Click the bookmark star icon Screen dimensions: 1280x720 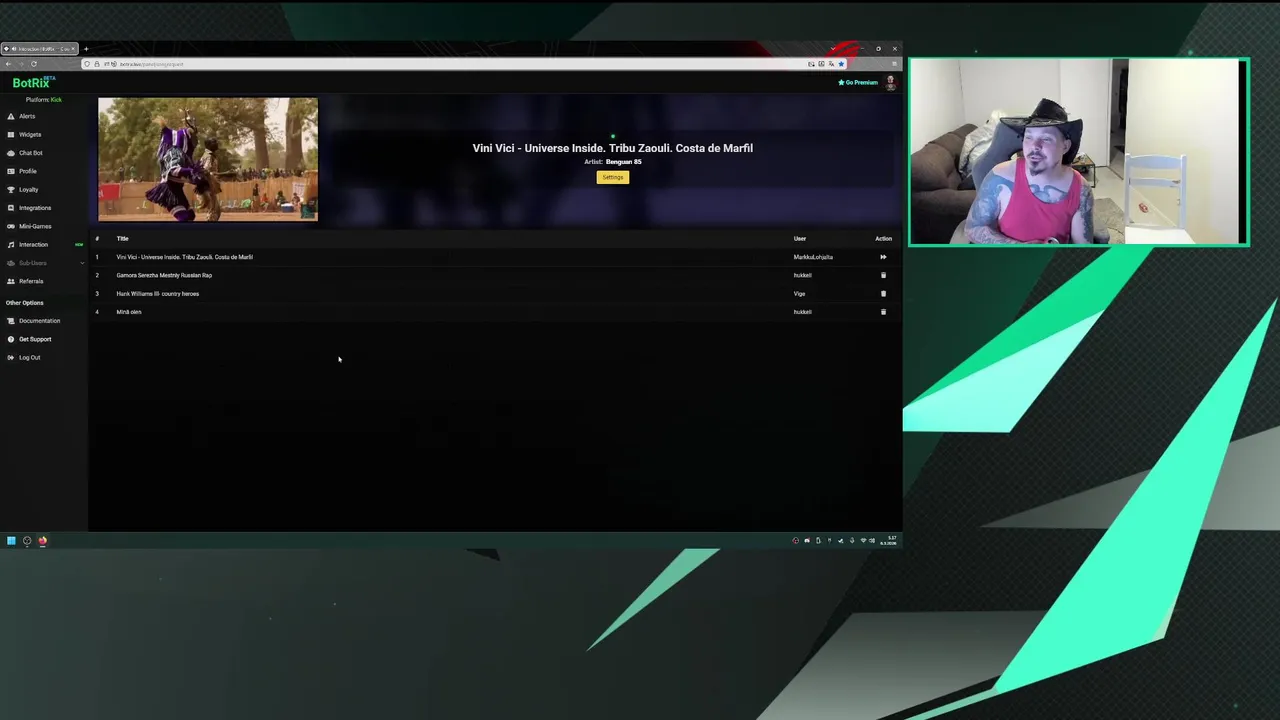pos(841,64)
